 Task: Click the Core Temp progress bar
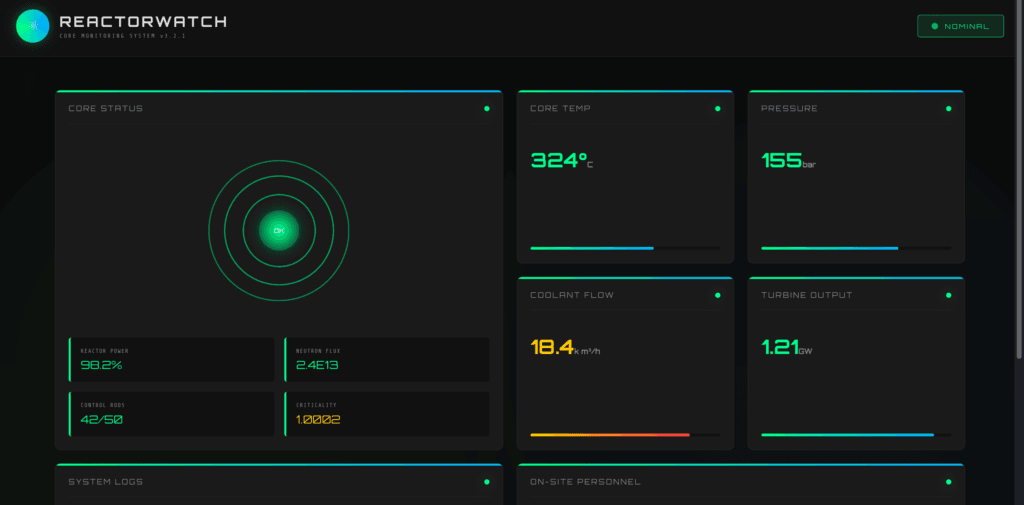(625, 248)
